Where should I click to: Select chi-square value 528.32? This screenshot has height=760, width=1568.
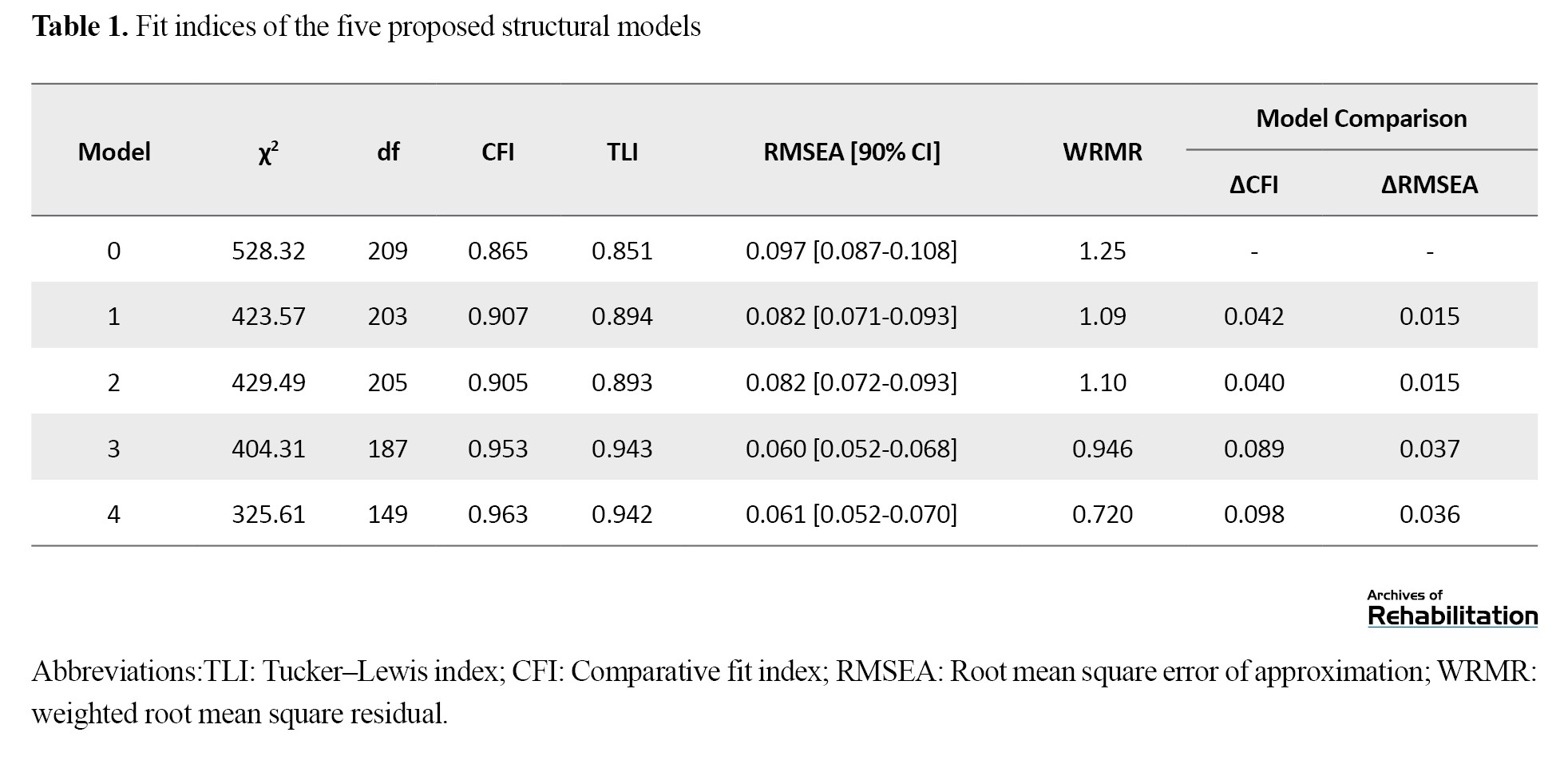268,251
